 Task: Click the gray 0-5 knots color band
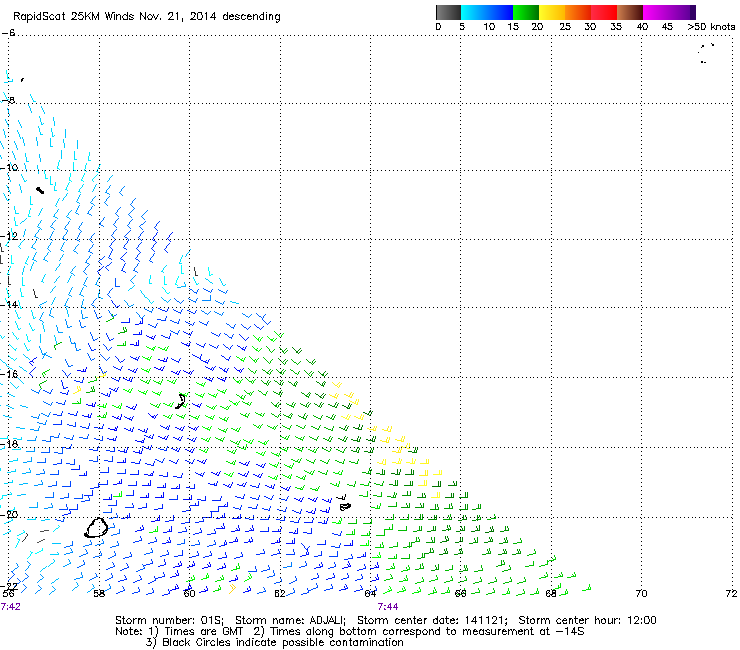click(448, 12)
